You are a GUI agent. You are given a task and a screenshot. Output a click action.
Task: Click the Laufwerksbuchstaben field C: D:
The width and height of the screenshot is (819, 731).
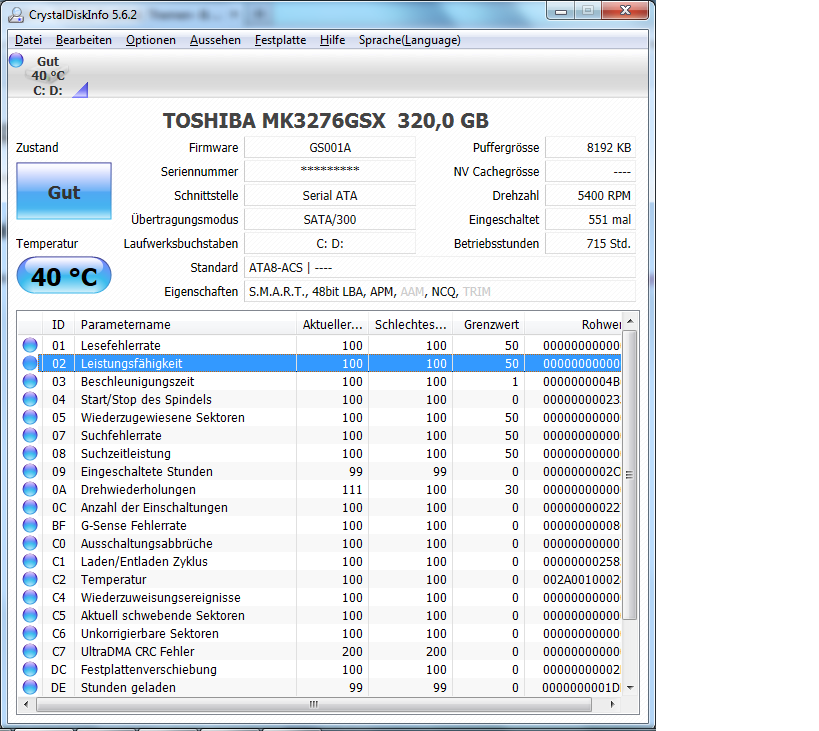330,243
